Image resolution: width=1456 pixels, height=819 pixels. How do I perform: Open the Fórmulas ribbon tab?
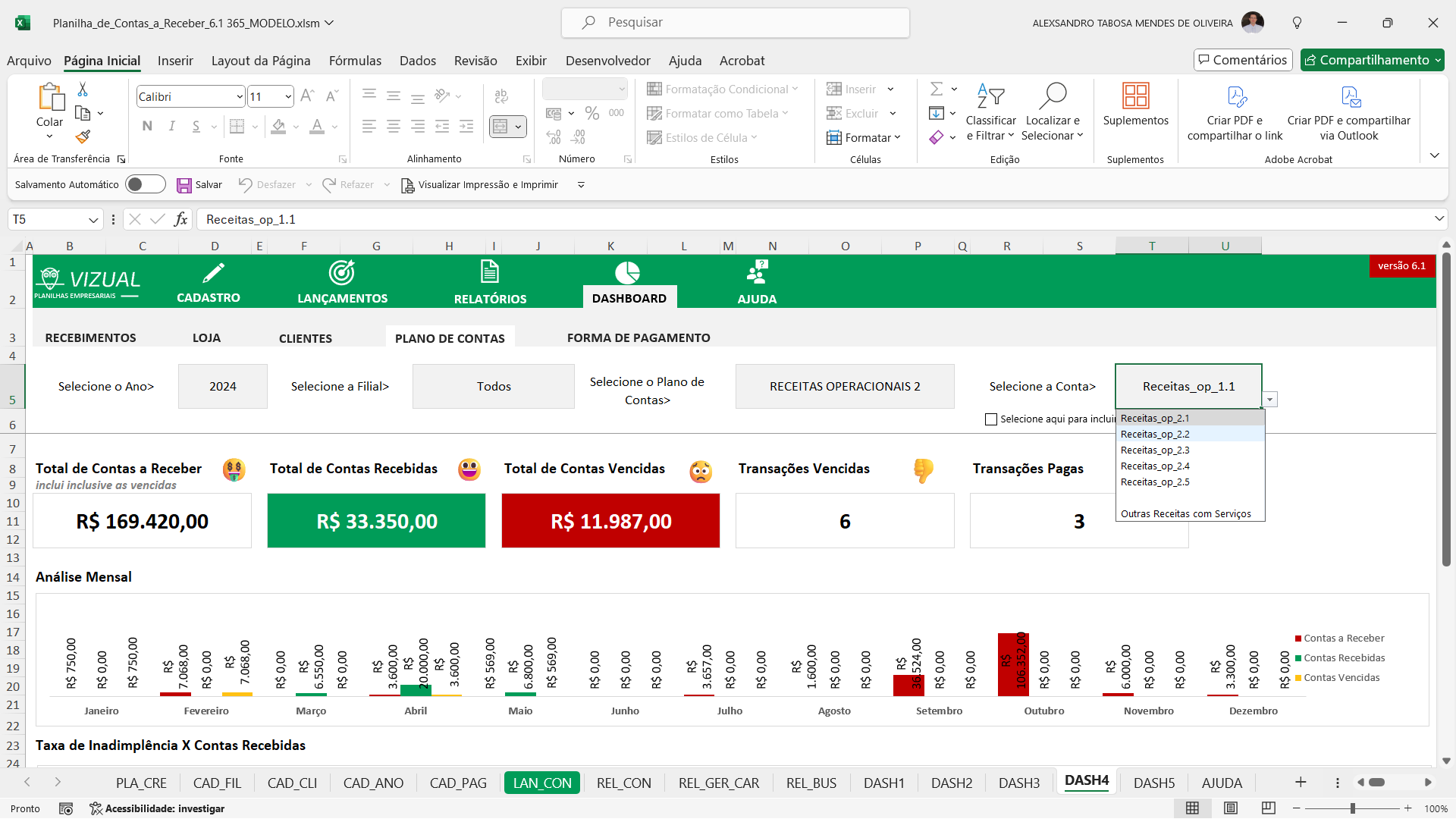pos(355,61)
